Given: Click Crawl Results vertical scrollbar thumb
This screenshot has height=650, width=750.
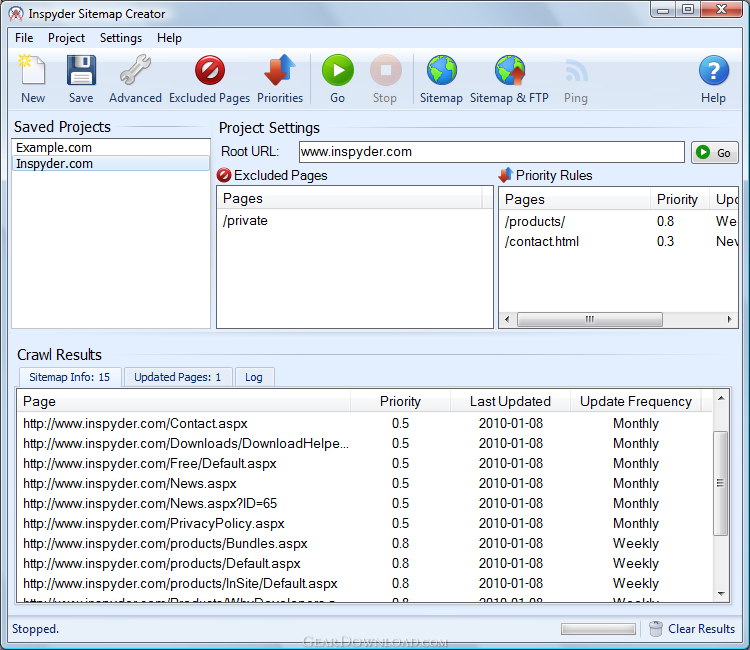Looking at the screenshot, I should click(x=721, y=483).
